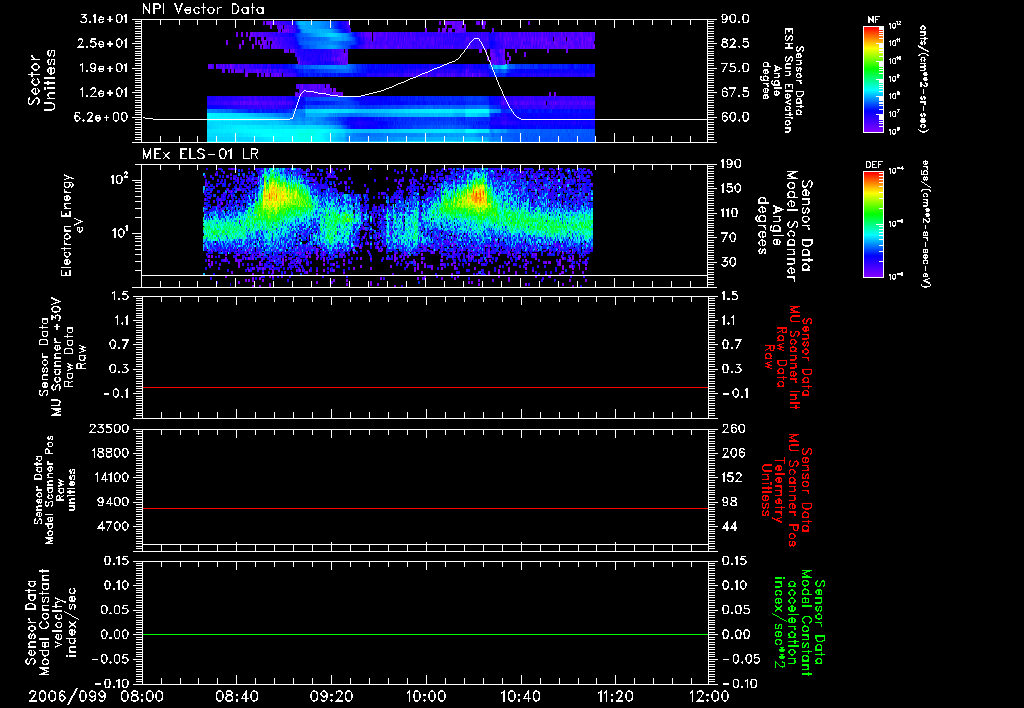
Task: Click the red scanner position telemetry line
Action: (x=424, y=509)
